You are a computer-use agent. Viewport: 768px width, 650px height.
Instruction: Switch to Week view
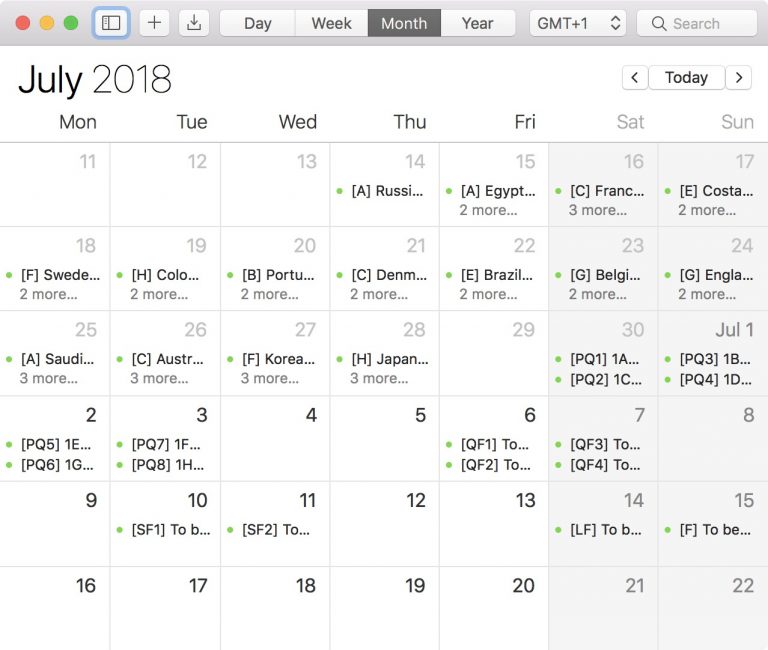[x=331, y=23]
